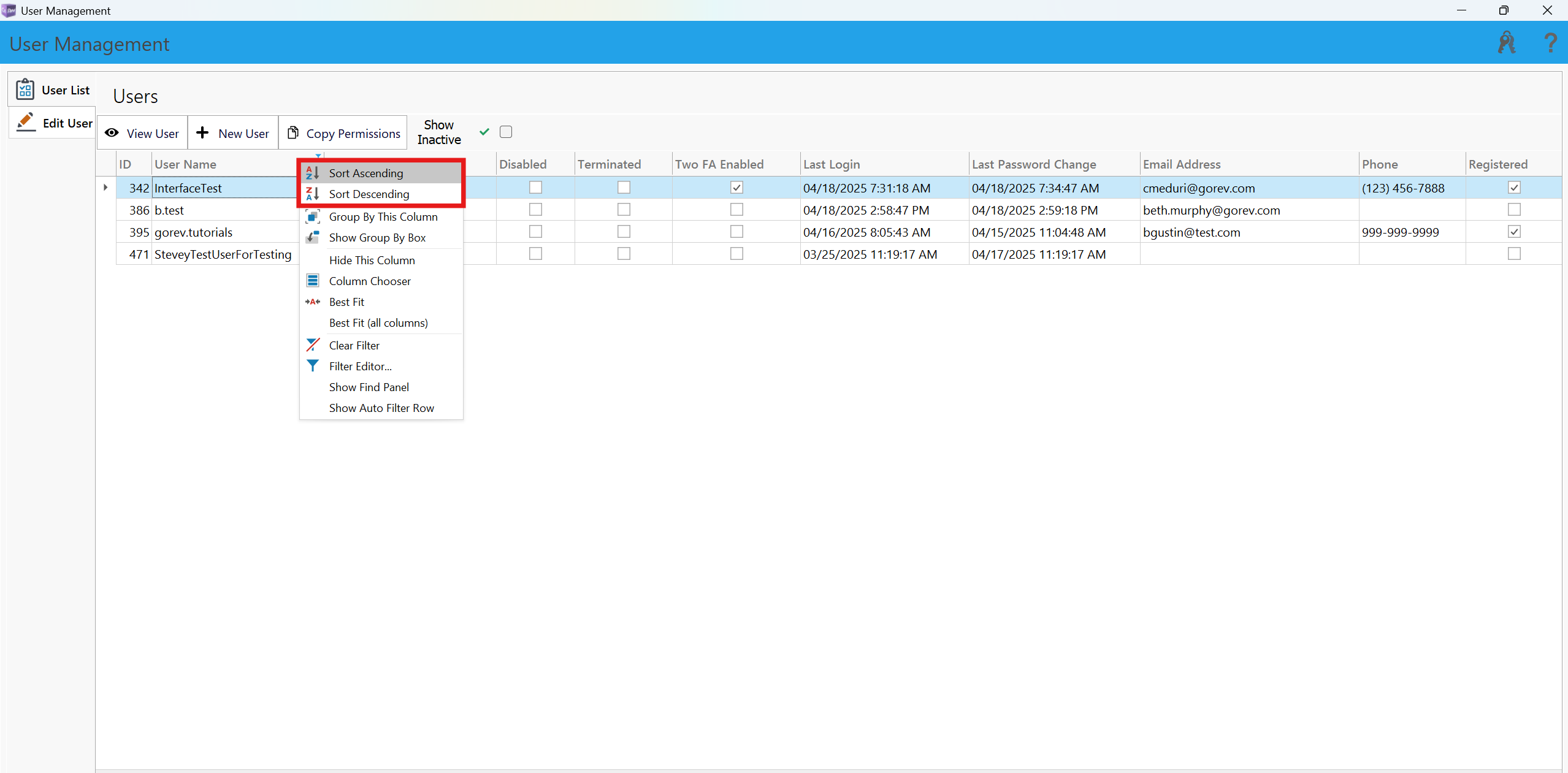Click the ID column header

(134, 164)
